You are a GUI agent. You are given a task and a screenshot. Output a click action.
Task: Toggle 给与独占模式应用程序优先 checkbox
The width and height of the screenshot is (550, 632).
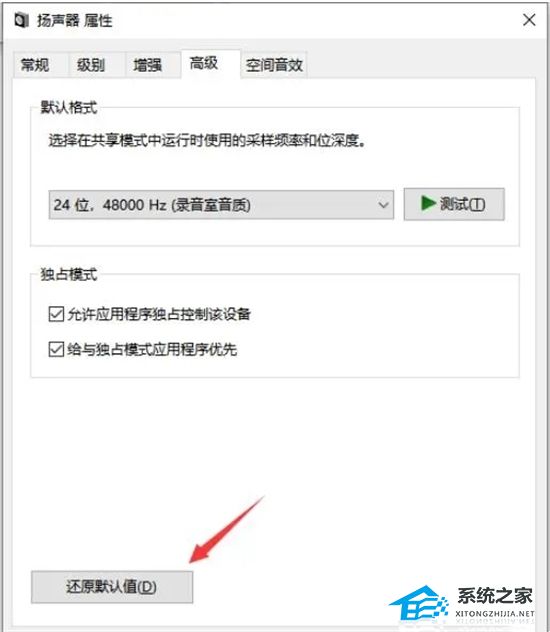tap(56, 349)
